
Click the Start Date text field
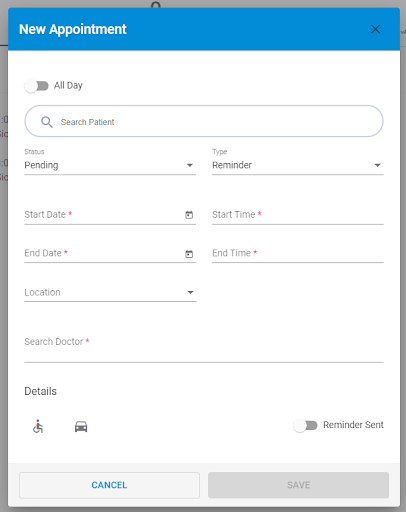tap(103, 215)
